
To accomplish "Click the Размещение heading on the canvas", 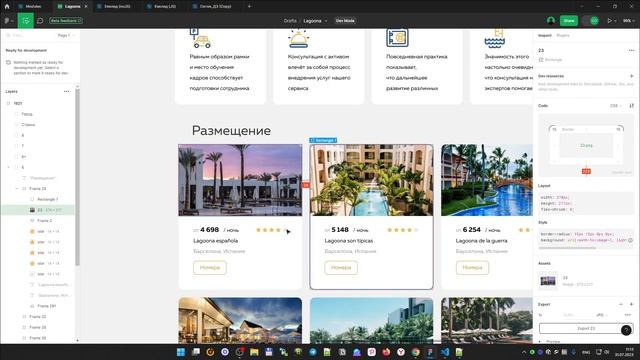I will click(231, 131).
